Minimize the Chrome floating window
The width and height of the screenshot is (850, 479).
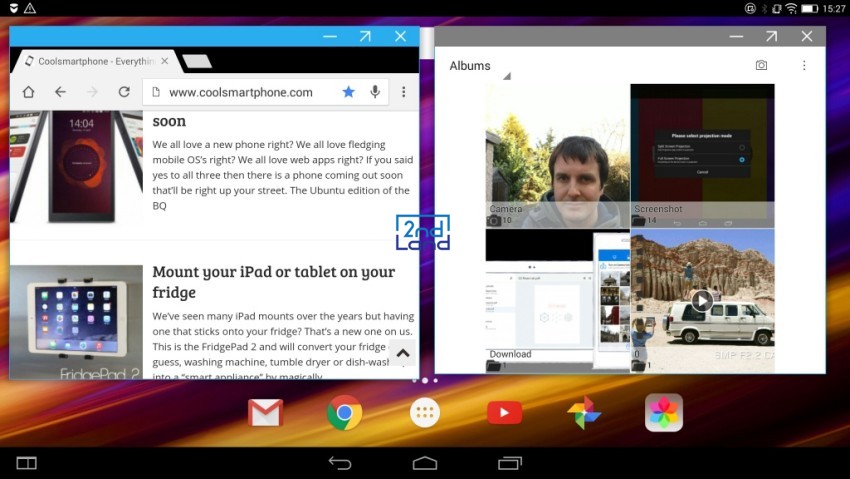330,36
